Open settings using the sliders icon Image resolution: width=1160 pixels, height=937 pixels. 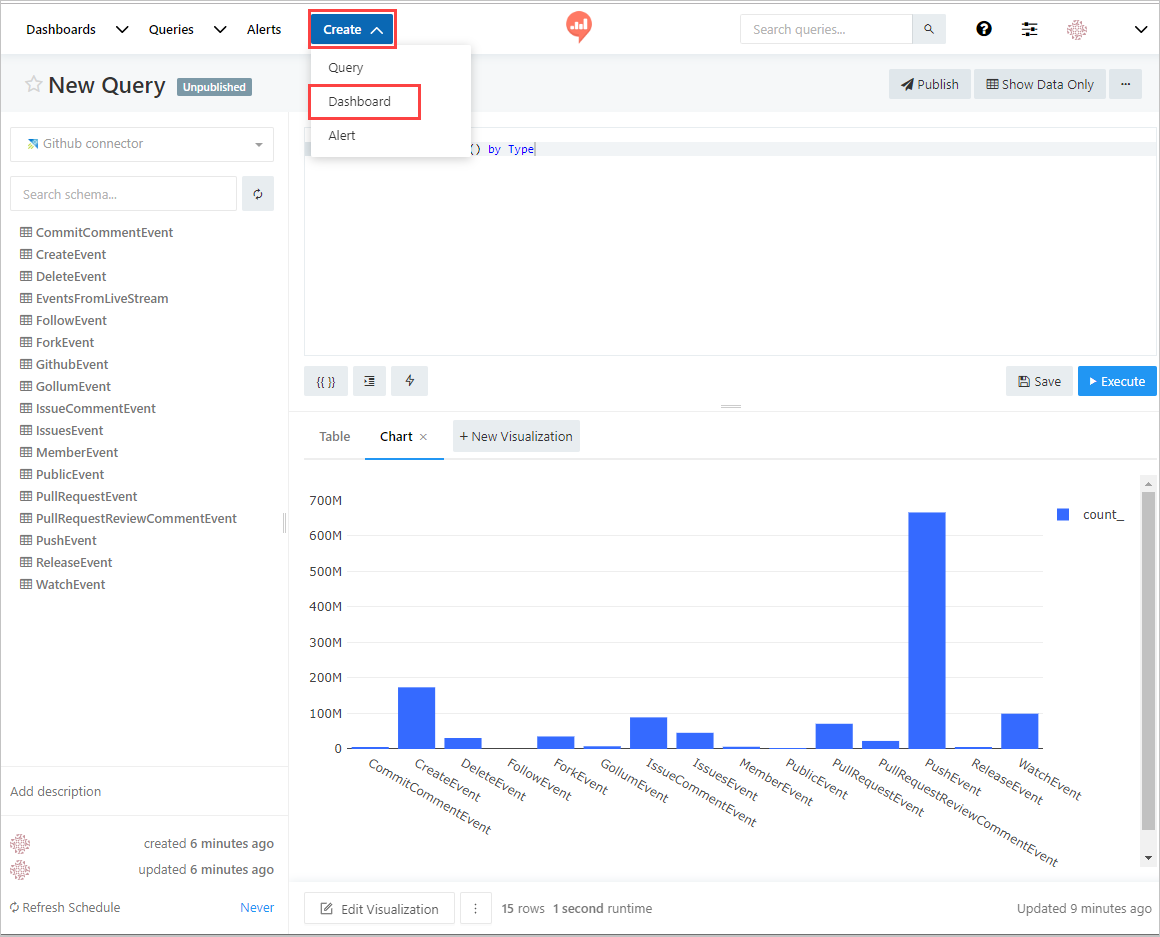(1029, 29)
